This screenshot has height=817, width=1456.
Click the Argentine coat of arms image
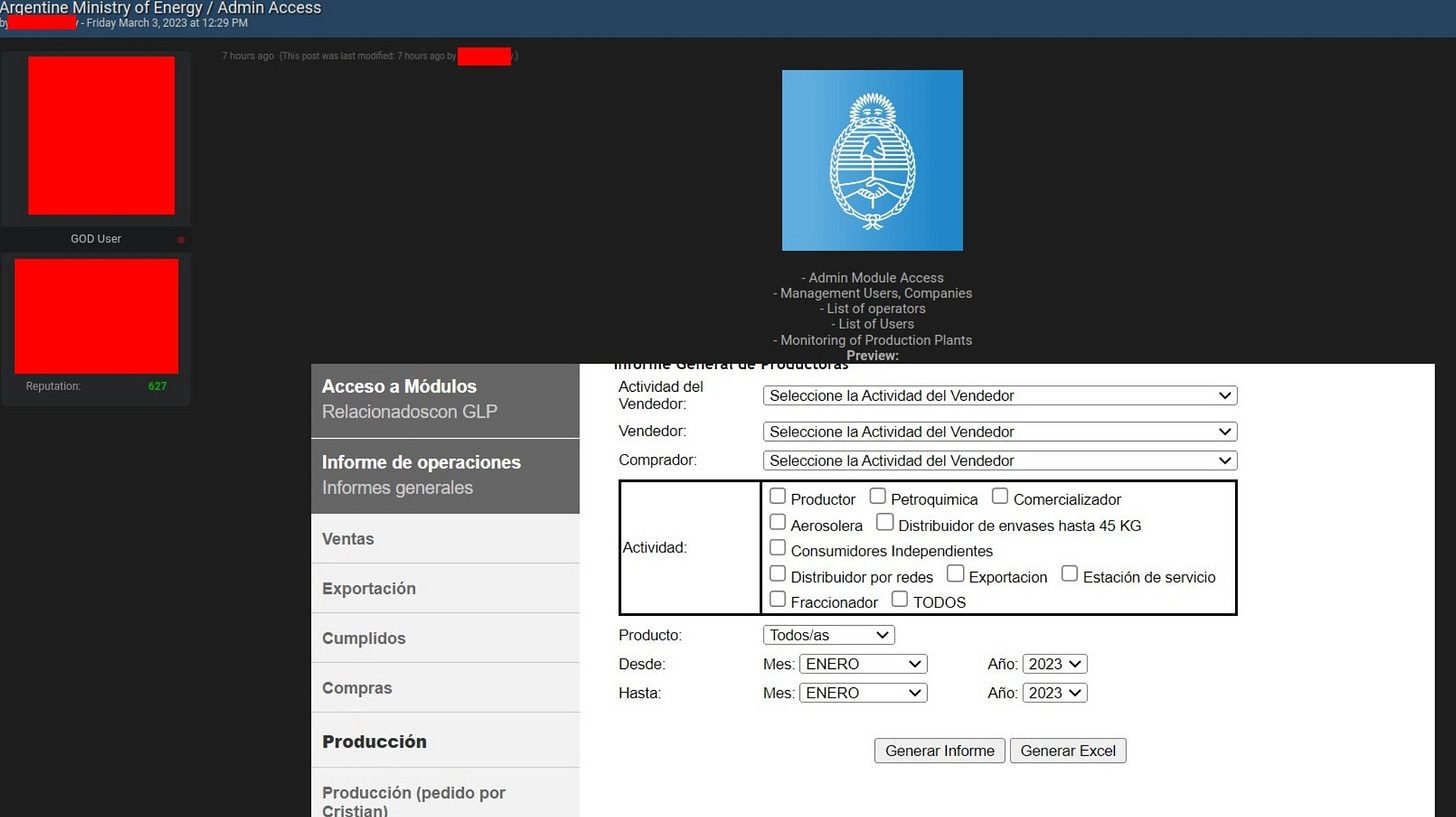click(872, 160)
